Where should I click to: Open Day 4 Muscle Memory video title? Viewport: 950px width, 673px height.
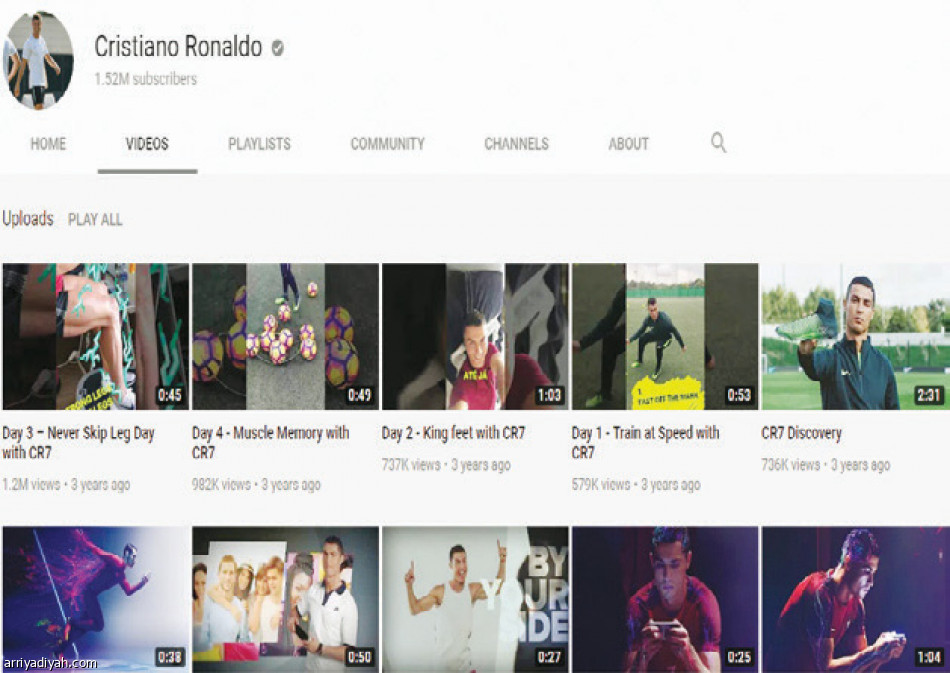(270, 443)
